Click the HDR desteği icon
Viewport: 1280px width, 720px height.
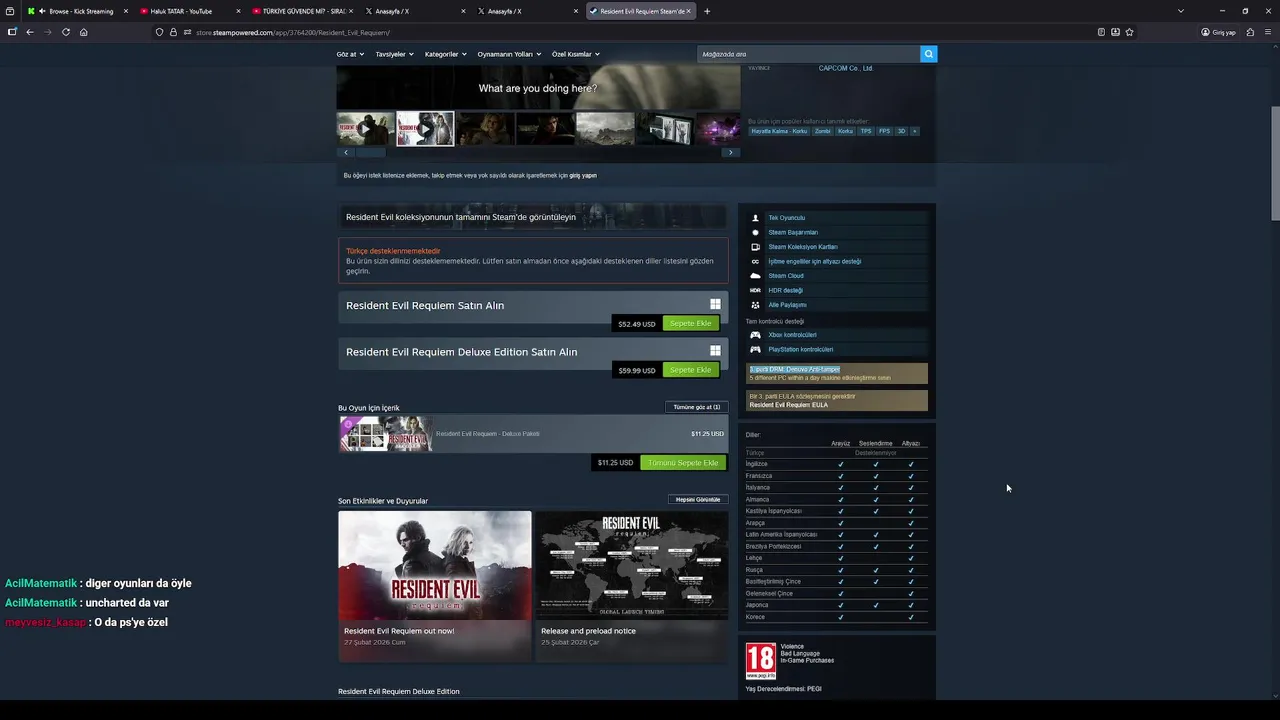click(756, 290)
